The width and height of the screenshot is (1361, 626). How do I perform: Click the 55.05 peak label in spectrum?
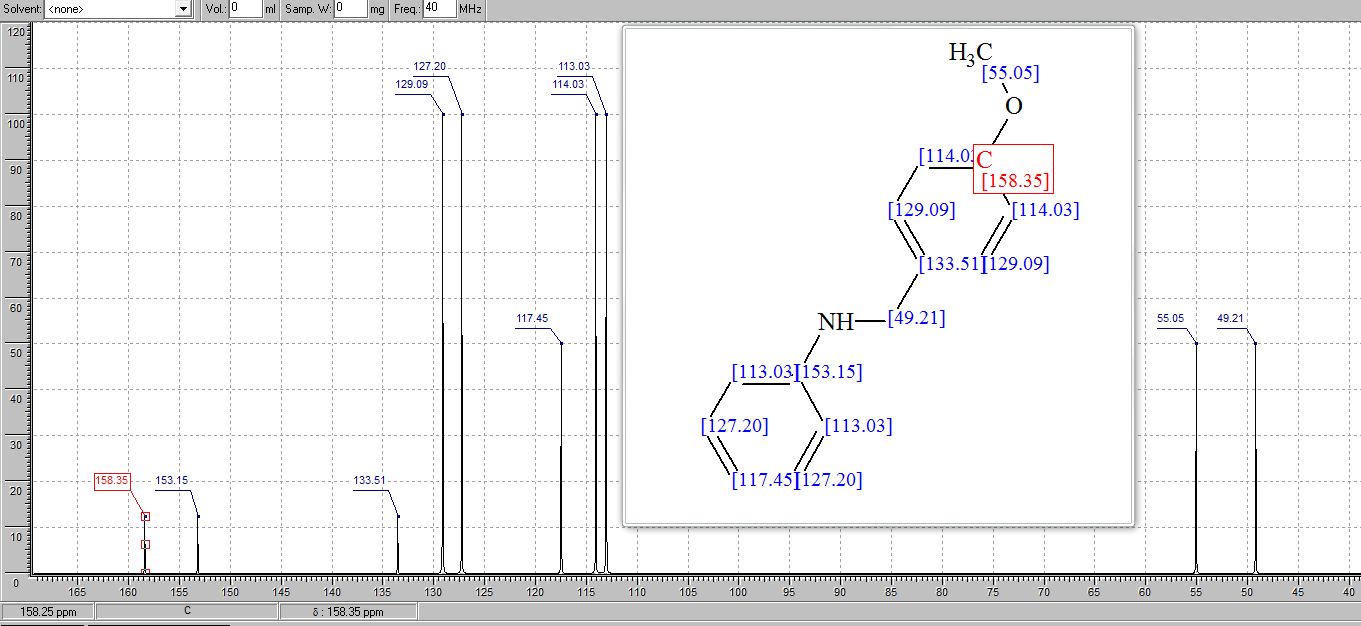1170,319
